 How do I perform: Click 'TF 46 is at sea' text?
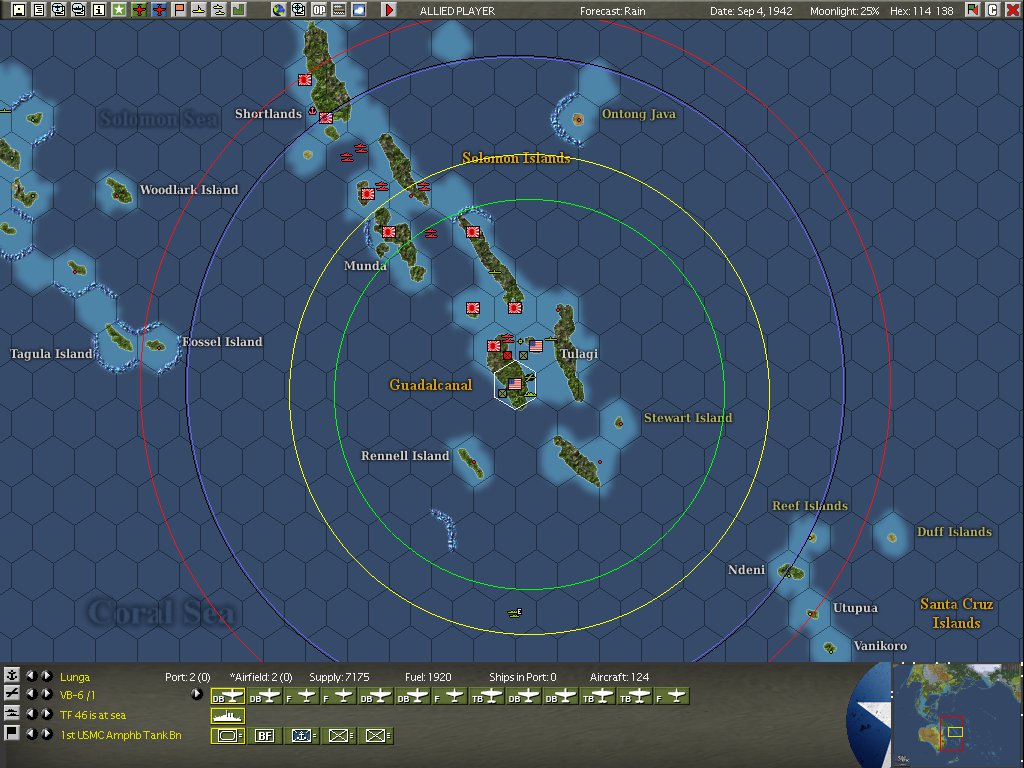(93, 715)
